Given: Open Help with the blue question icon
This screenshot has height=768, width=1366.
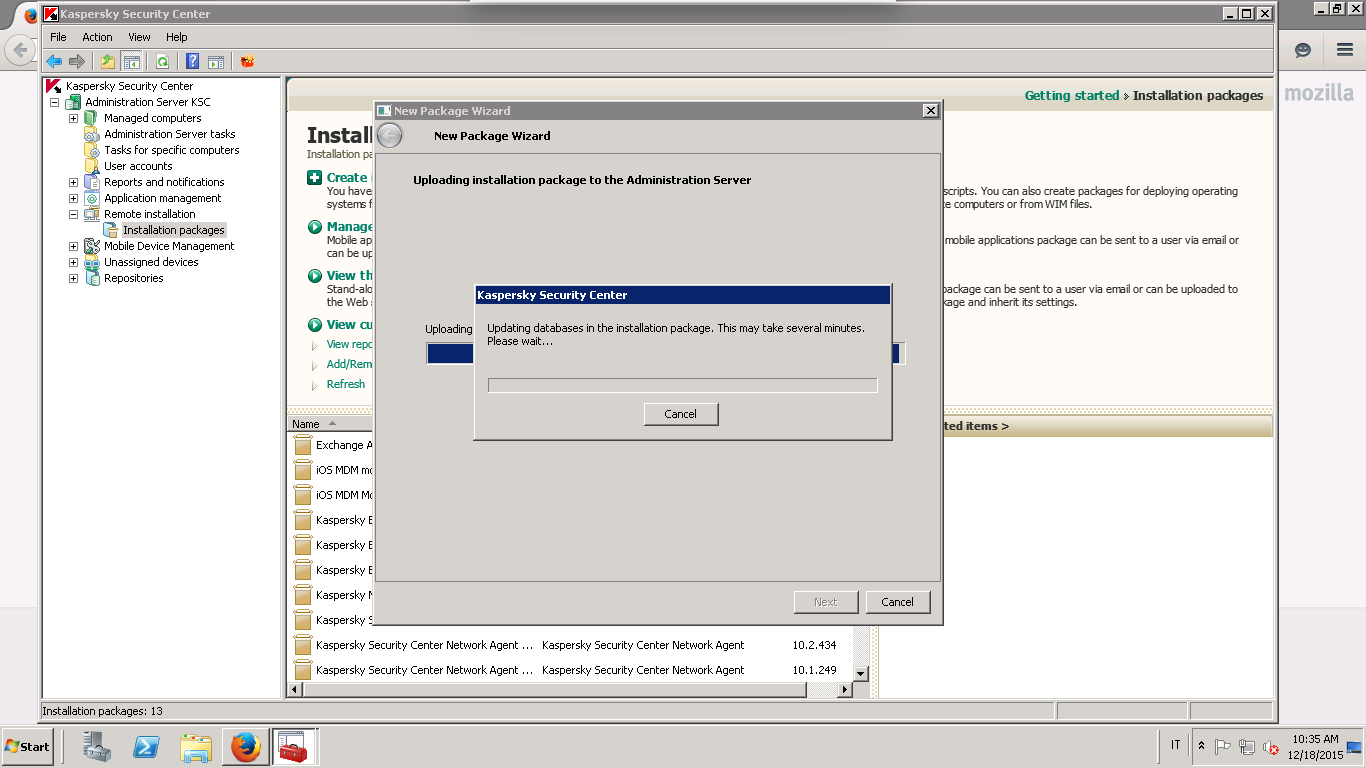Looking at the screenshot, I should coord(192,61).
